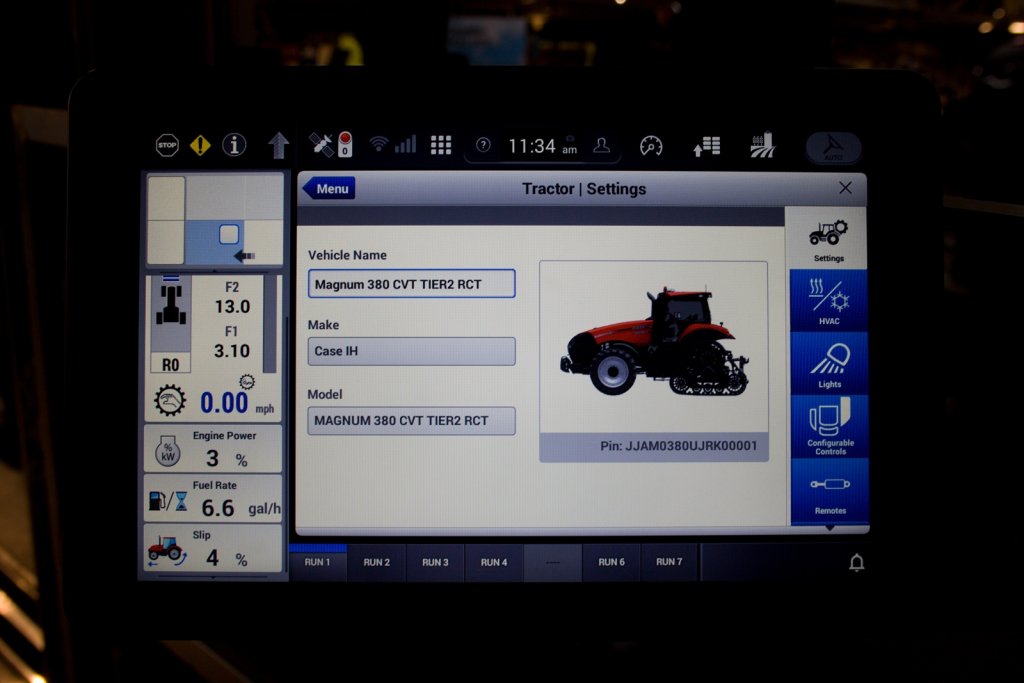The width and height of the screenshot is (1024, 683).
Task: Open the Configurable Controls tab
Action: [x=829, y=427]
